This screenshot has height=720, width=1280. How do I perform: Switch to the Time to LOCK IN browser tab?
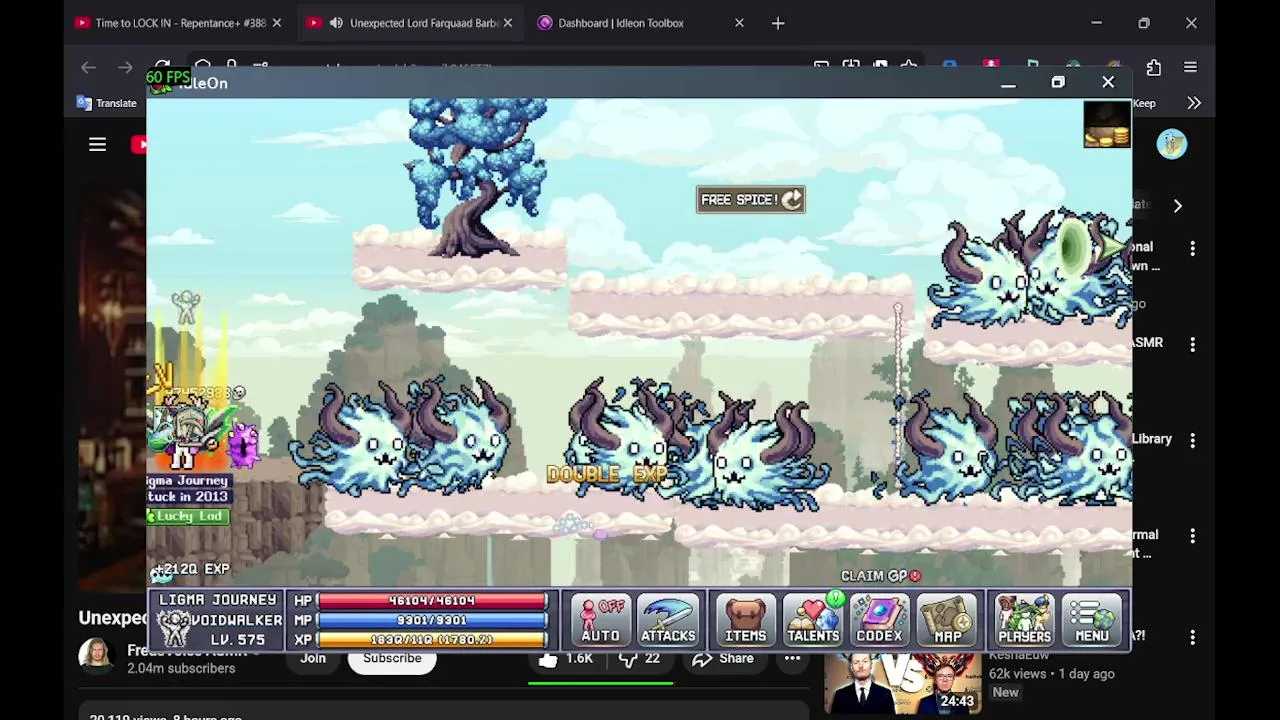(x=179, y=23)
